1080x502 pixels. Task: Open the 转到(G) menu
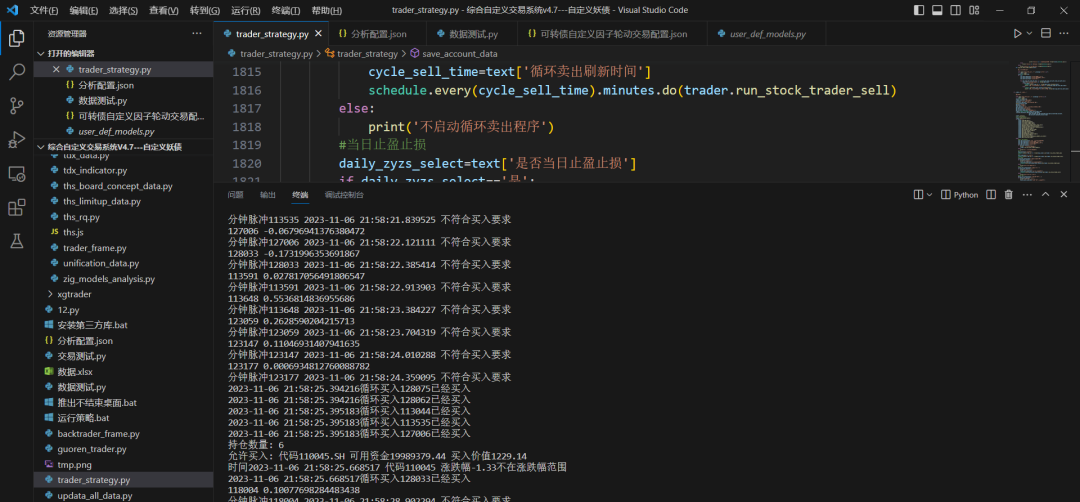point(205,10)
